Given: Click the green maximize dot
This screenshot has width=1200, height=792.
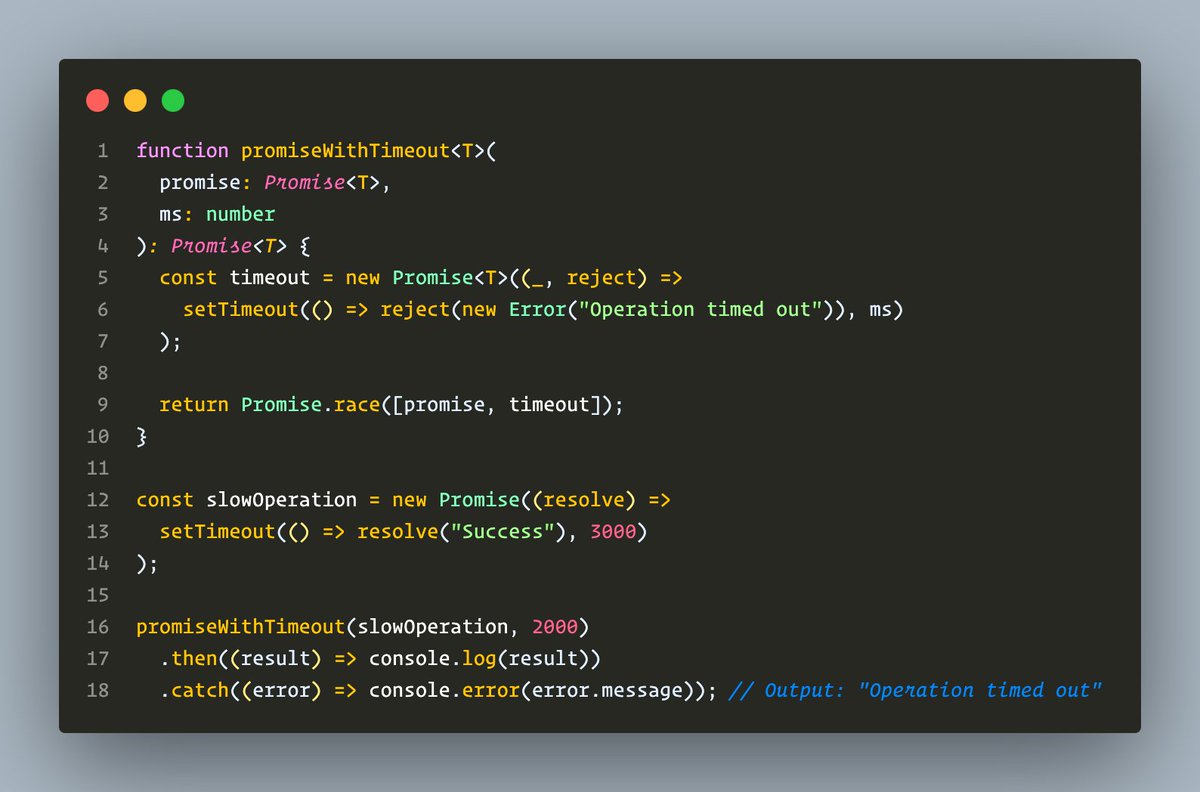Looking at the screenshot, I should coord(173,100).
